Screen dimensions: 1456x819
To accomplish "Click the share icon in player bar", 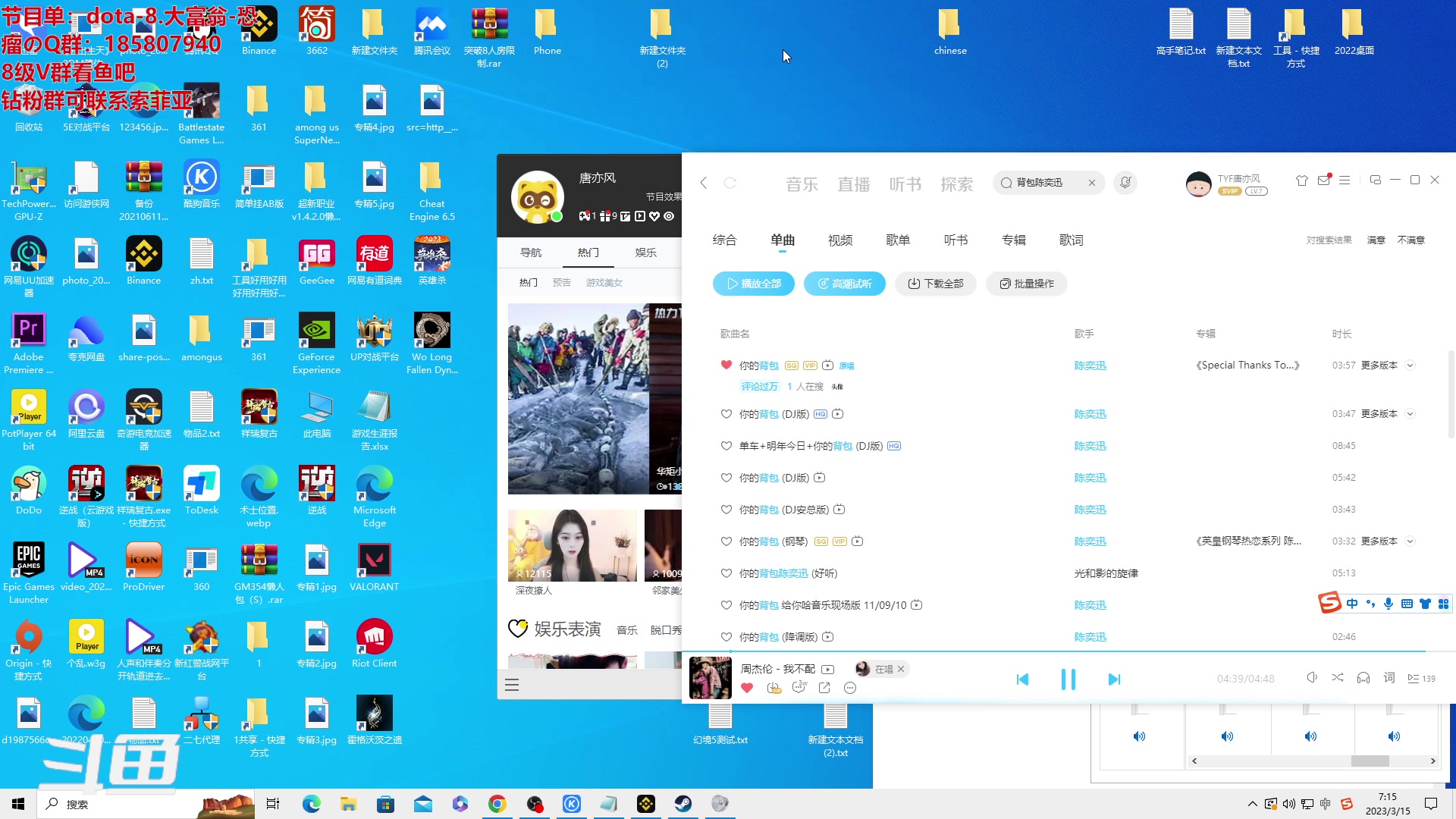I will click(824, 688).
